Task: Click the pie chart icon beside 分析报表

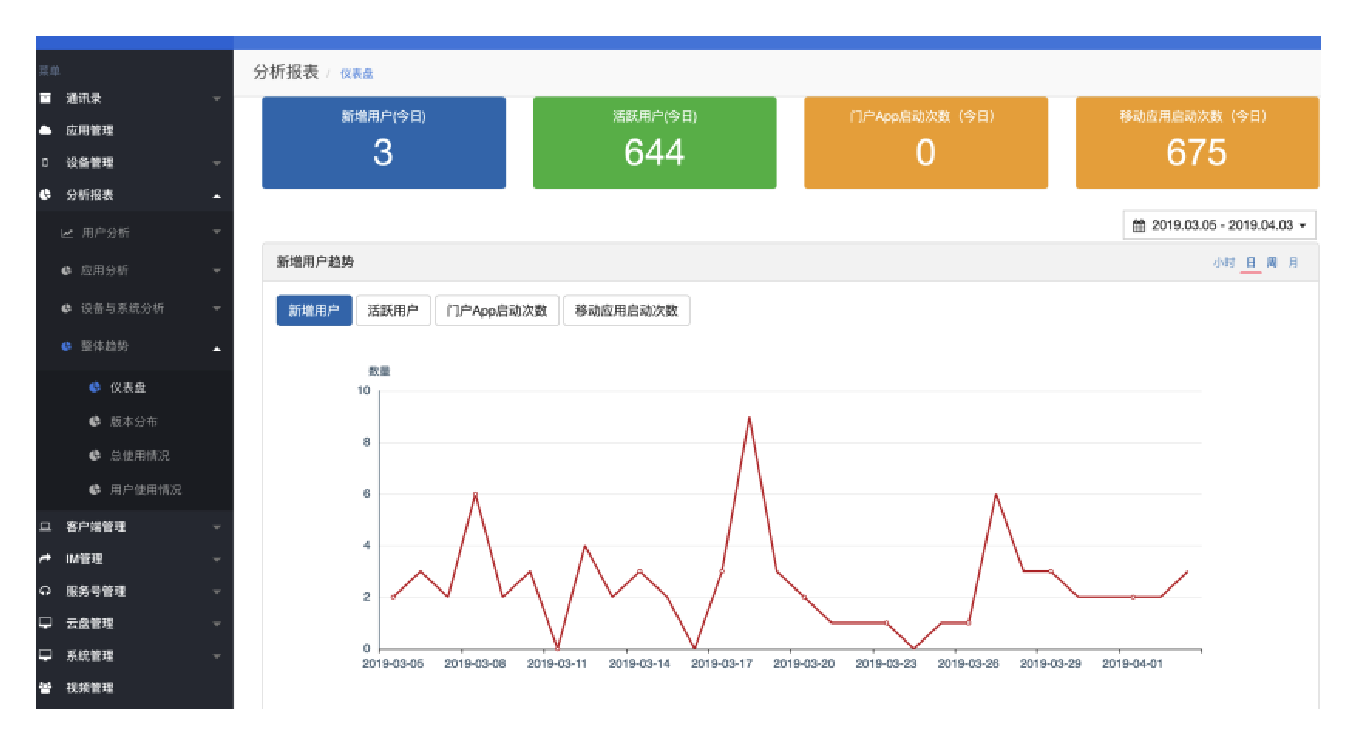Action: pyautogui.click(x=45, y=195)
